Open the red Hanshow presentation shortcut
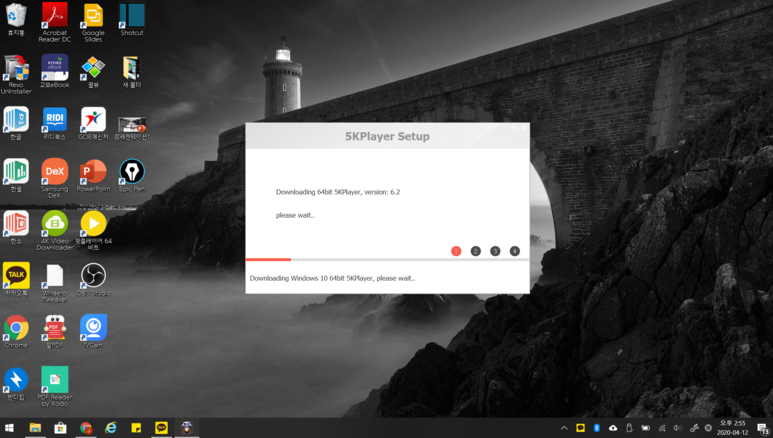 pyautogui.click(x=16, y=227)
